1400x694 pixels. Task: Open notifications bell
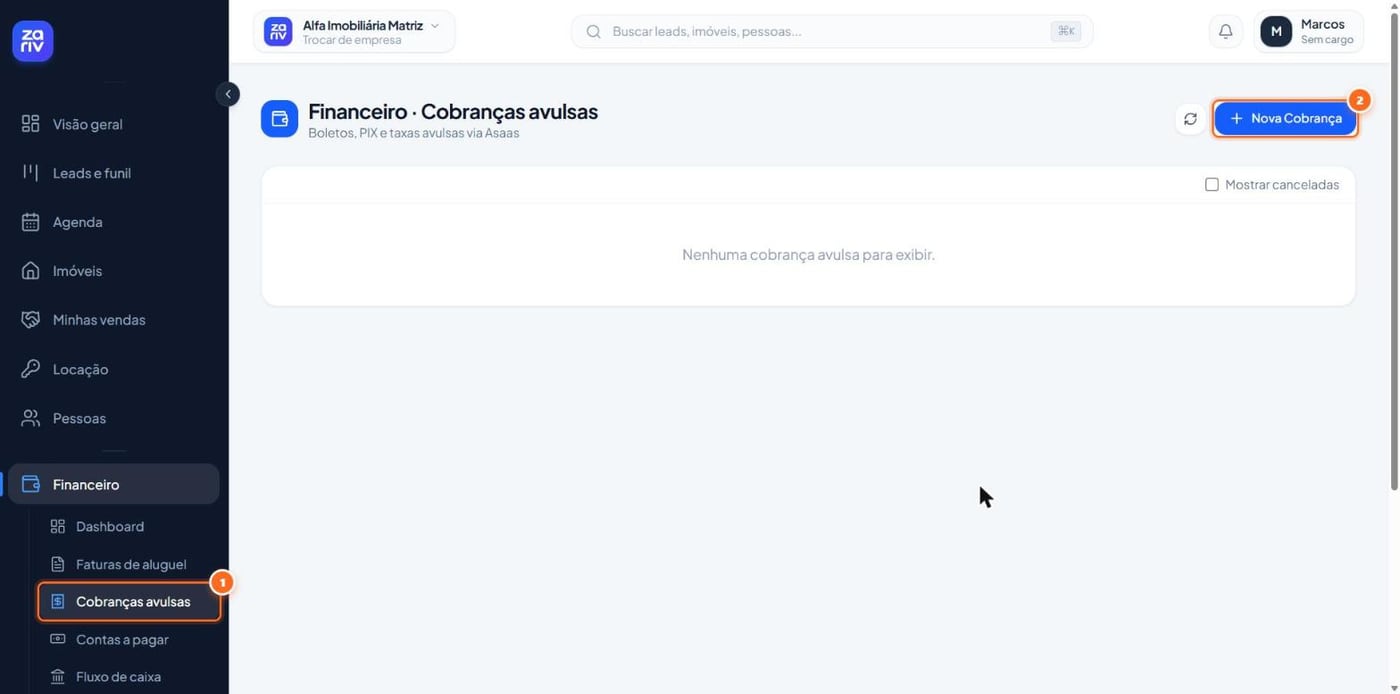(x=1226, y=31)
